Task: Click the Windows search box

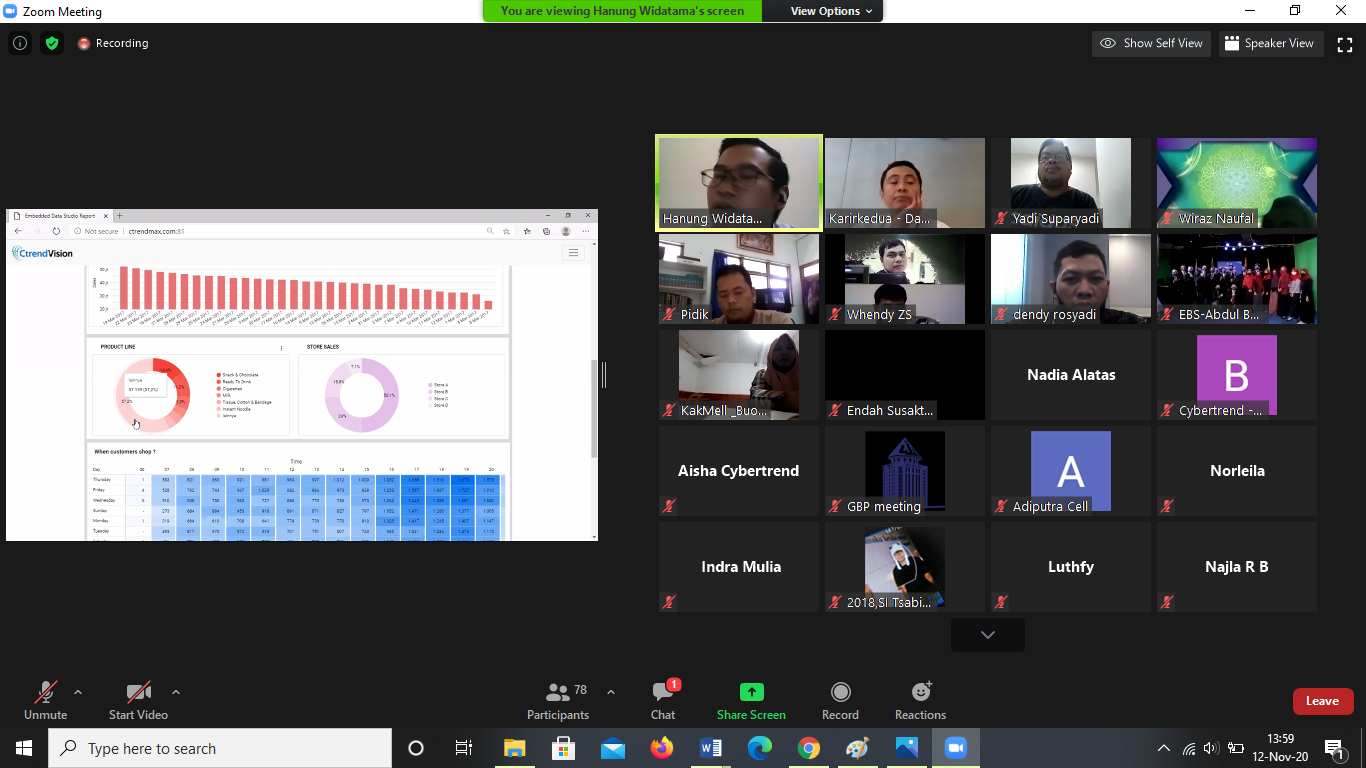Action: pos(220,748)
